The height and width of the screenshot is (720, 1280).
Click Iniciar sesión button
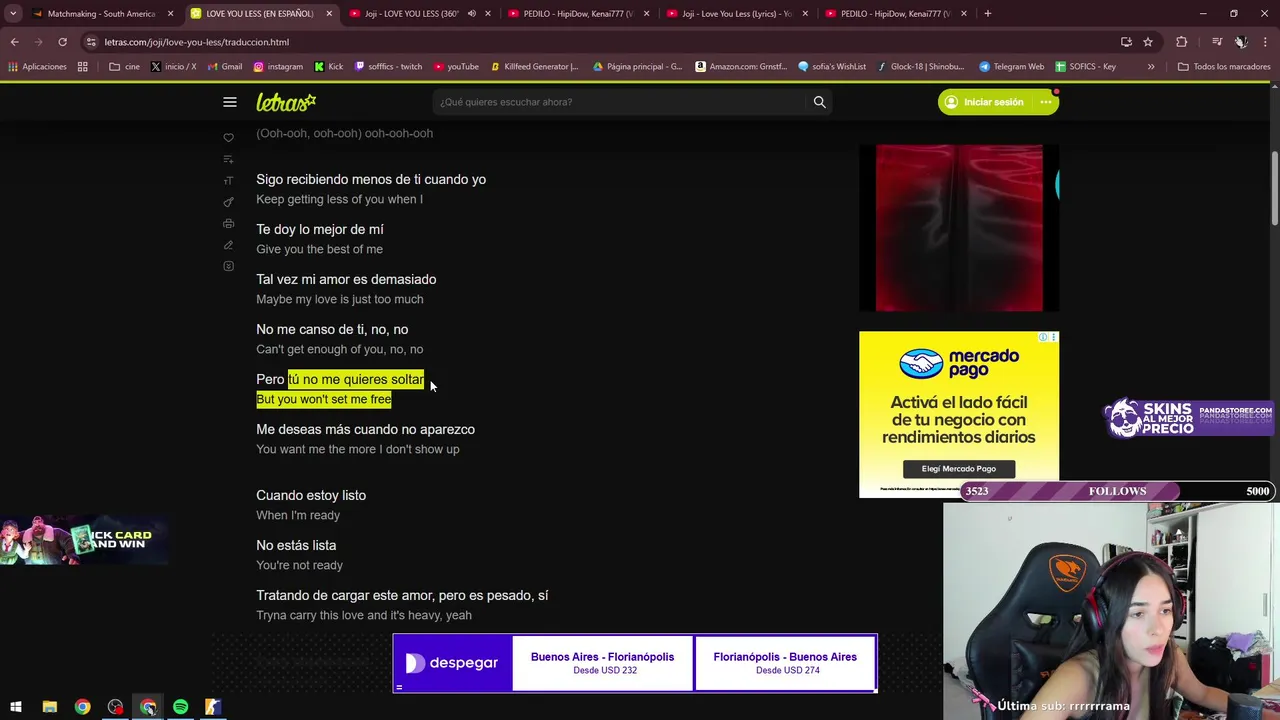[x=984, y=102]
